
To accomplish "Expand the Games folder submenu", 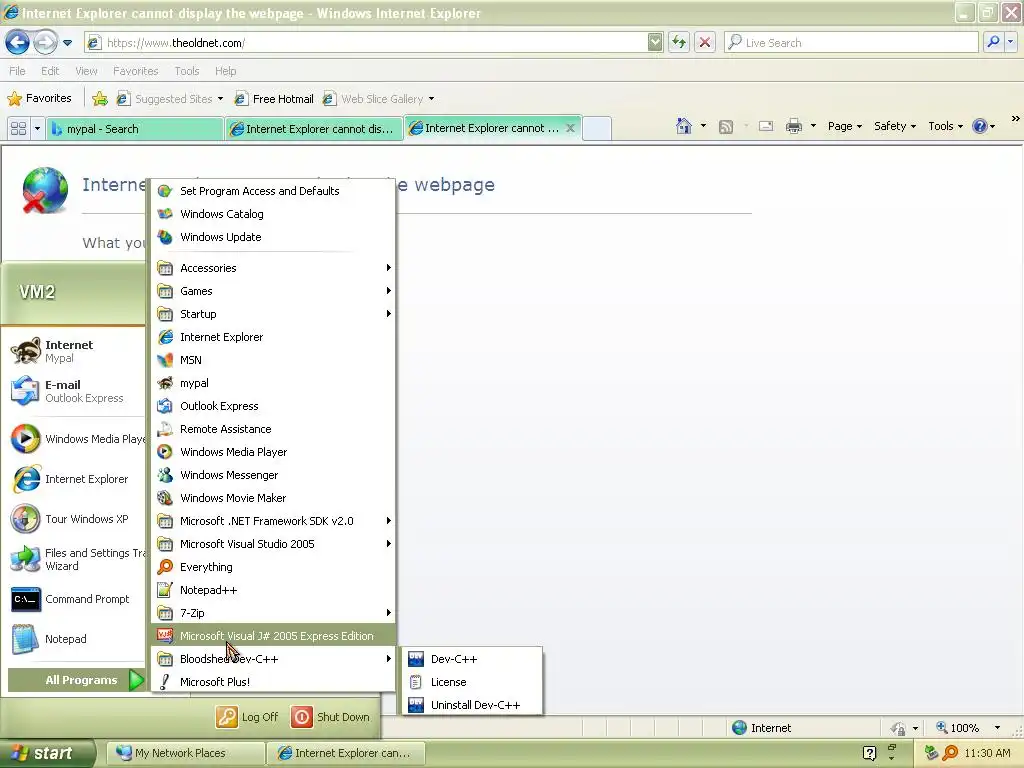I will 274,291.
